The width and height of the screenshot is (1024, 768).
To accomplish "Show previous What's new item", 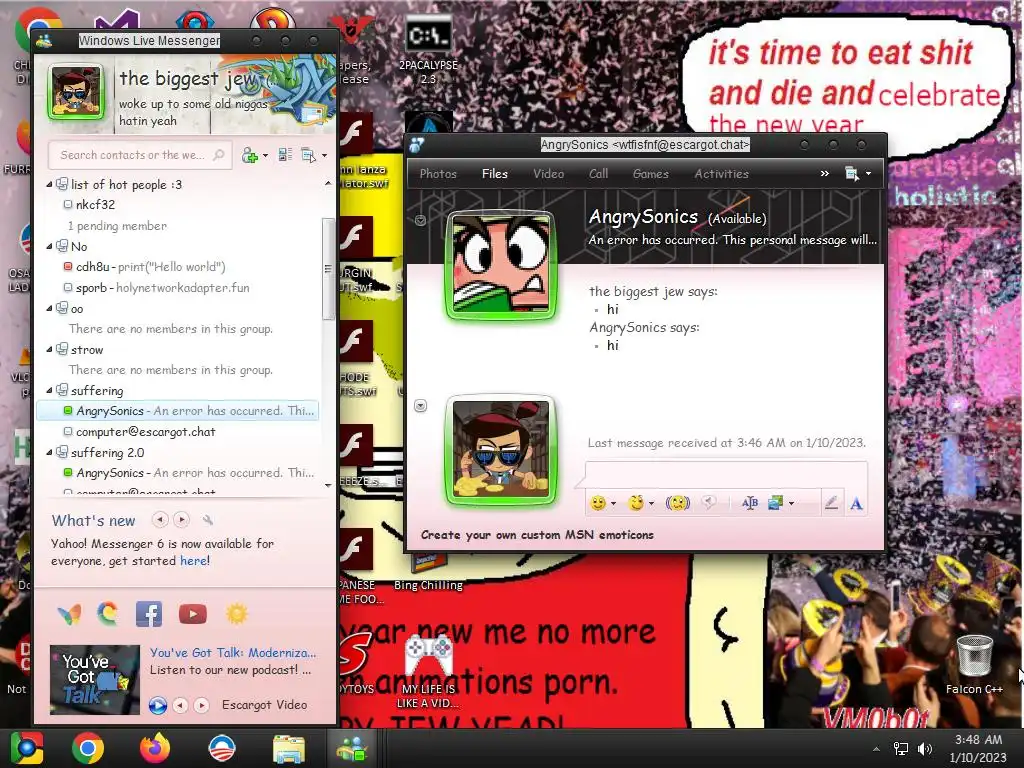I will point(159,520).
